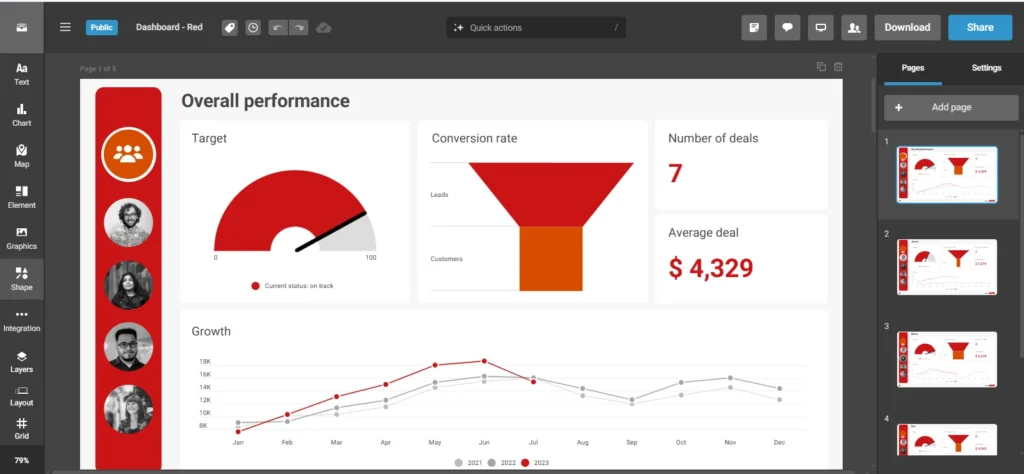1024x474 pixels.
Task: Delete page trash icon above canvas
Action: 838,67
